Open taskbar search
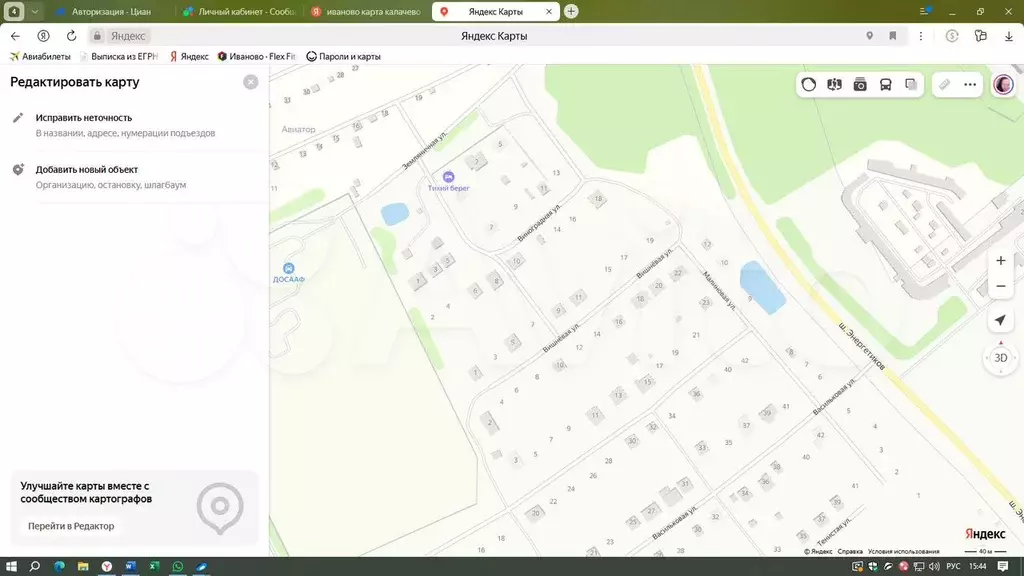 pos(35,566)
